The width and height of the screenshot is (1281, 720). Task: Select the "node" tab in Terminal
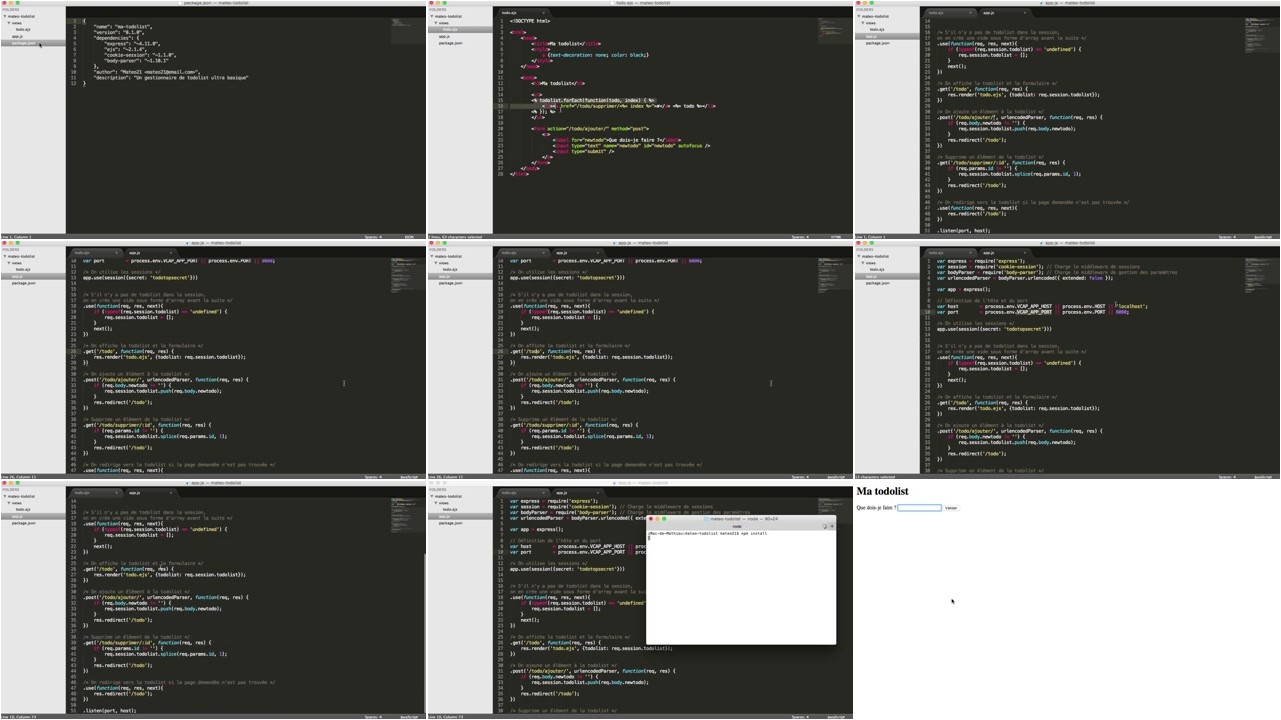click(x=737, y=526)
